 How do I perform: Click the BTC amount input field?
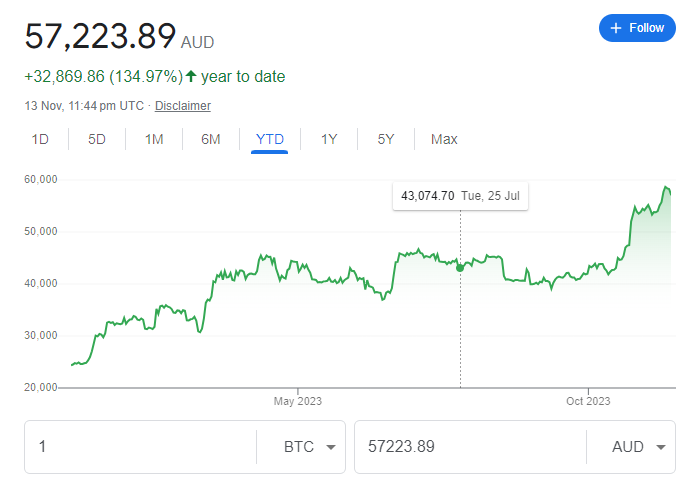pyautogui.click(x=140, y=447)
